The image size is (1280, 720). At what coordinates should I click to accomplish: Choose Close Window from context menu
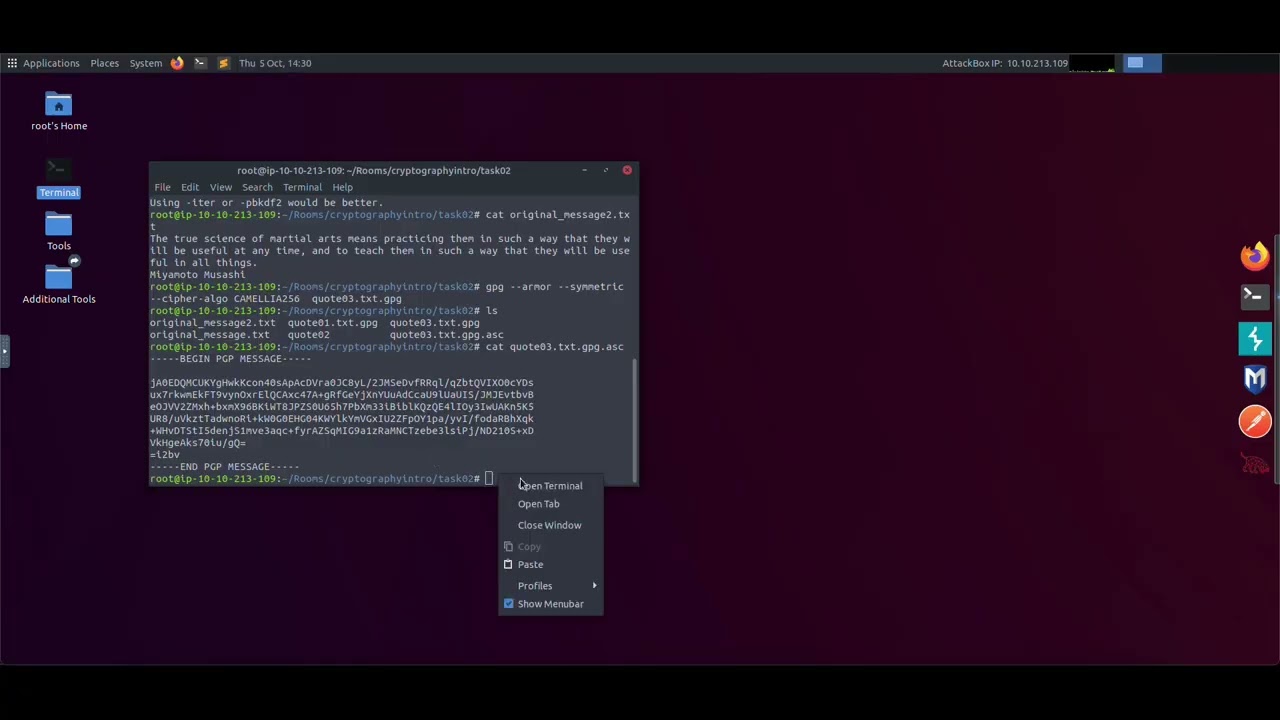(550, 525)
